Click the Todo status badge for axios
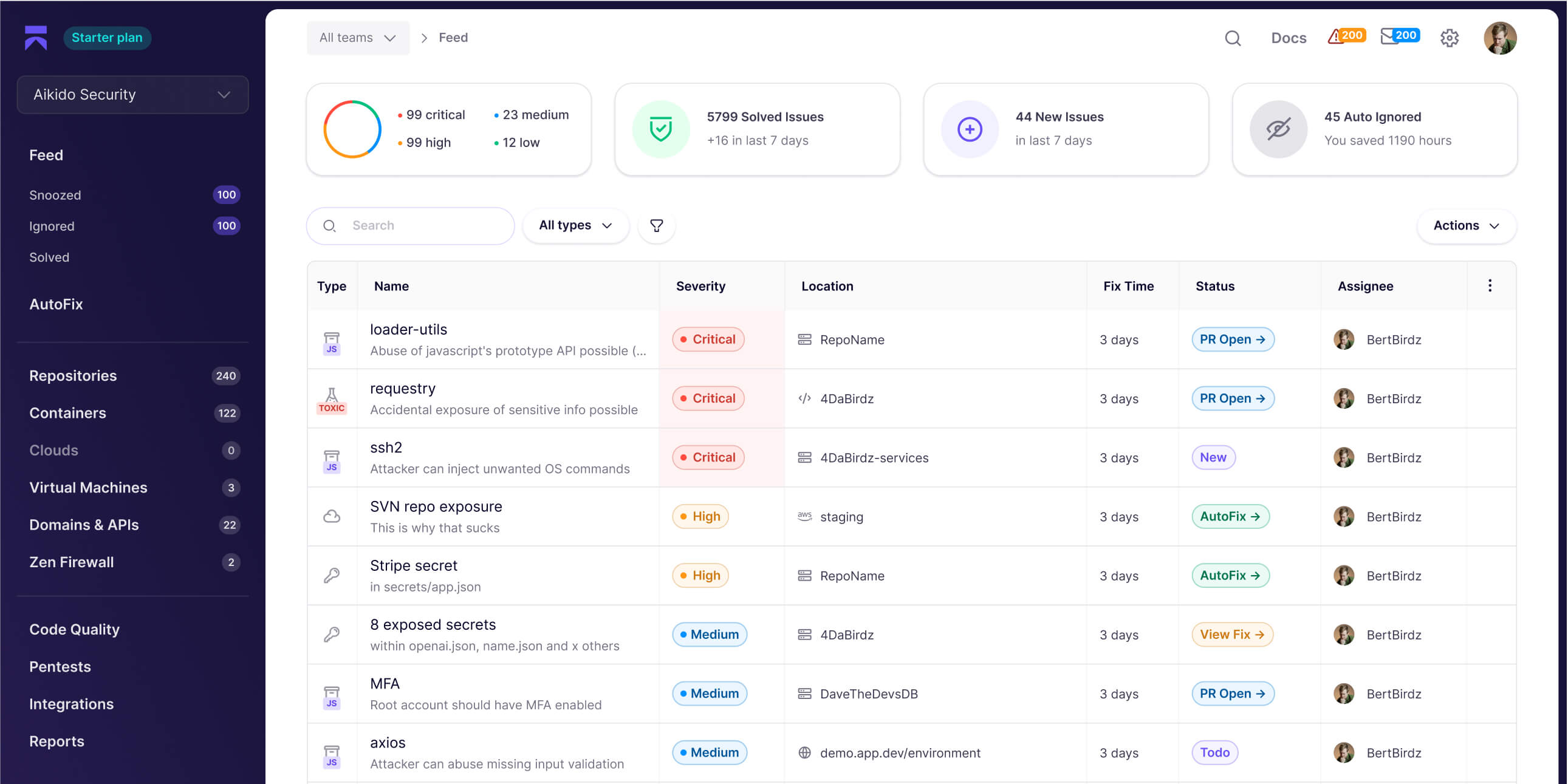Viewport: 1568px width, 784px height. pos(1214,752)
